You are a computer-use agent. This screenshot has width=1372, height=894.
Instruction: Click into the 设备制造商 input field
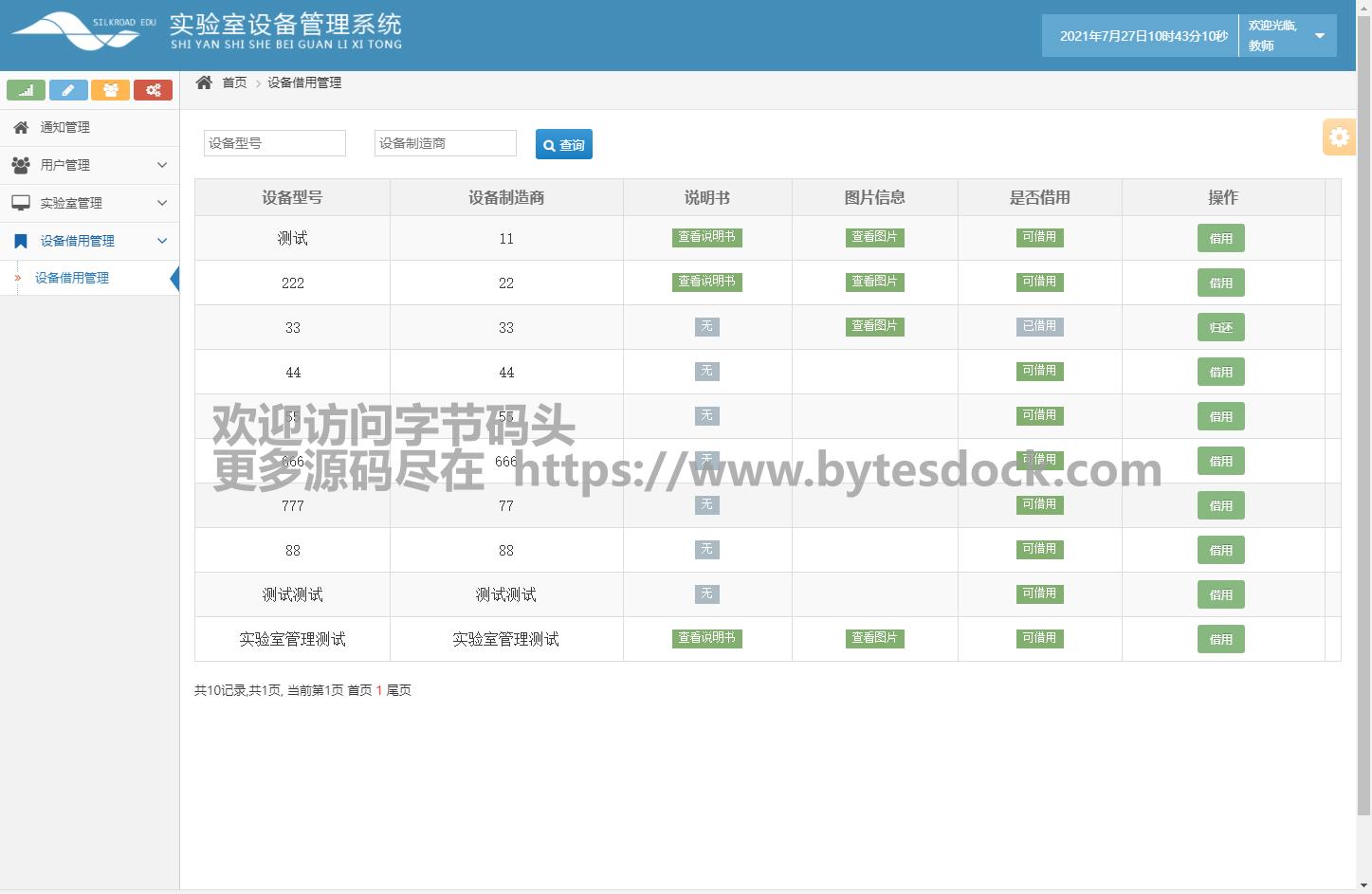coord(445,143)
